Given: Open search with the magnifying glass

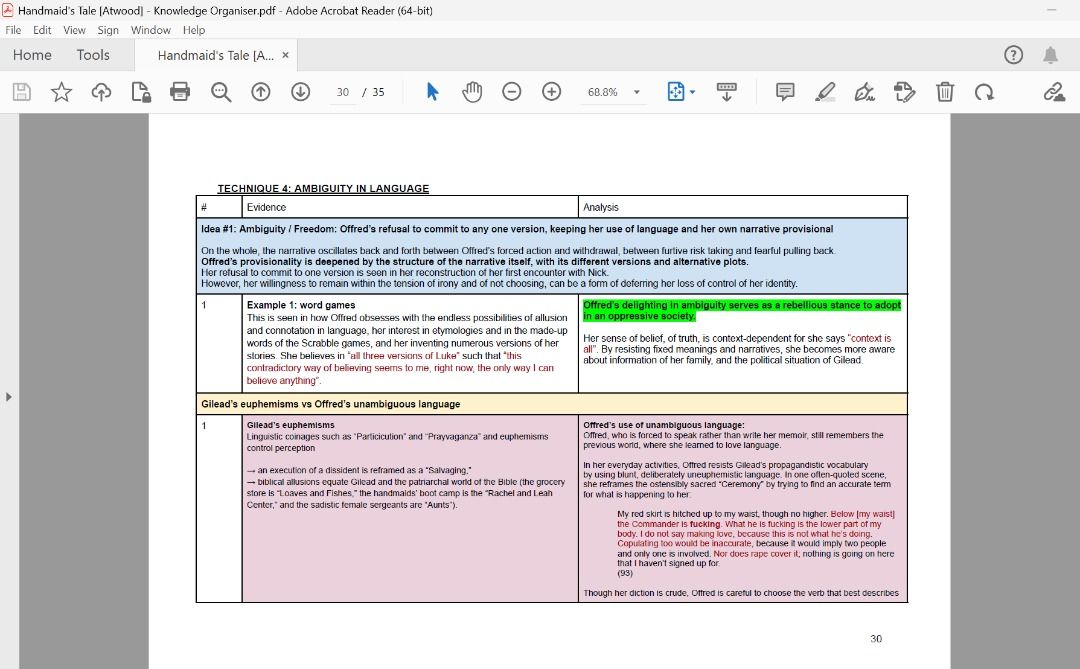Looking at the screenshot, I should [x=220, y=91].
